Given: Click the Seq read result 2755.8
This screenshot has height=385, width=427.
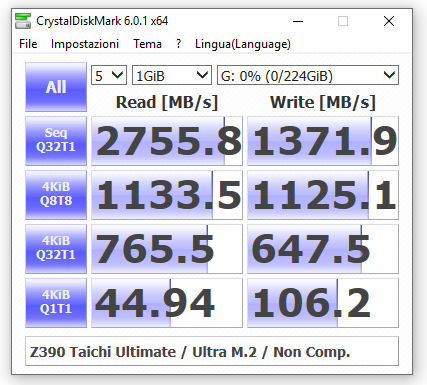Looking at the screenshot, I should pos(167,141).
